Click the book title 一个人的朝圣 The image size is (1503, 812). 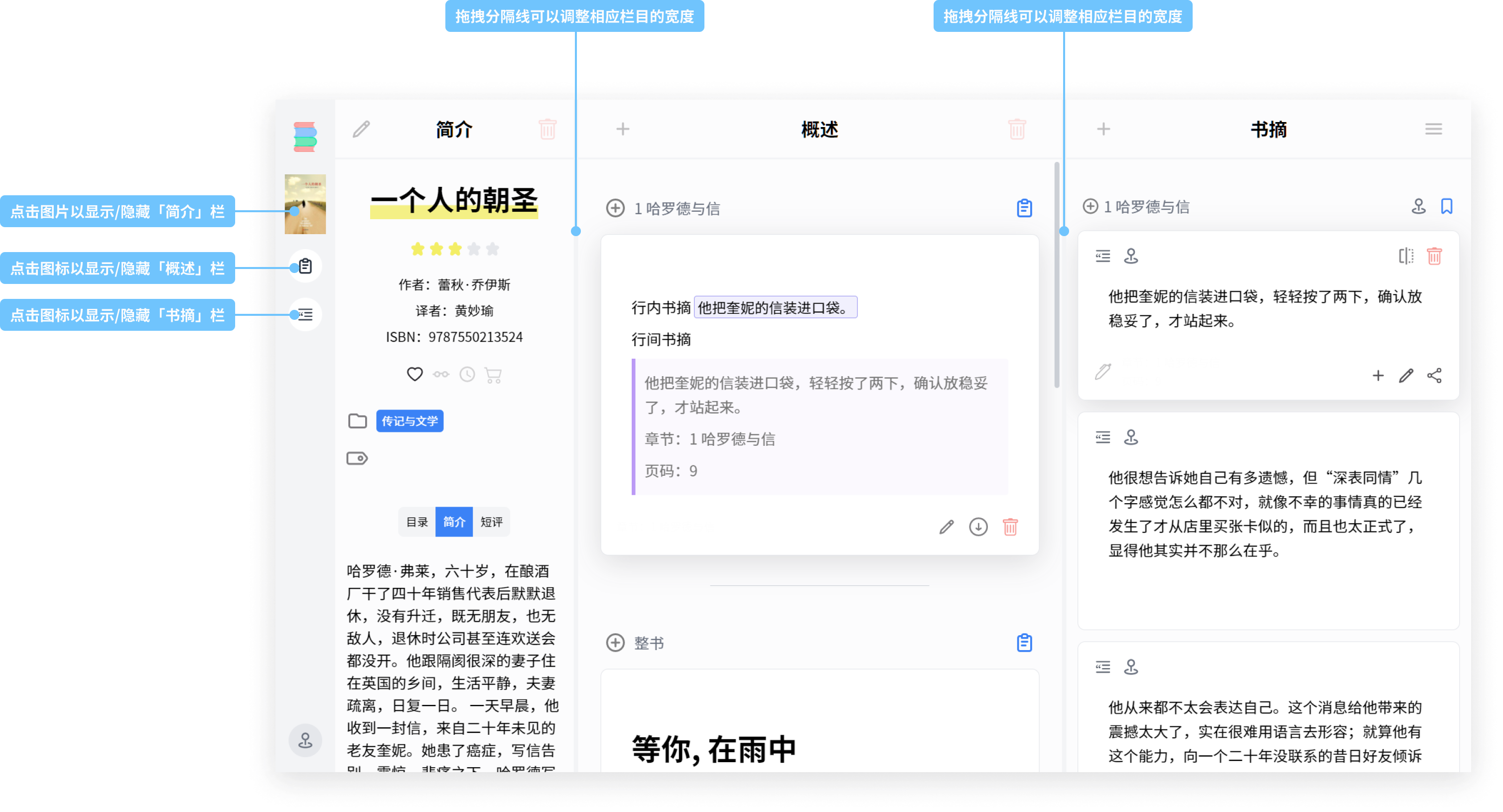pos(454,201)
